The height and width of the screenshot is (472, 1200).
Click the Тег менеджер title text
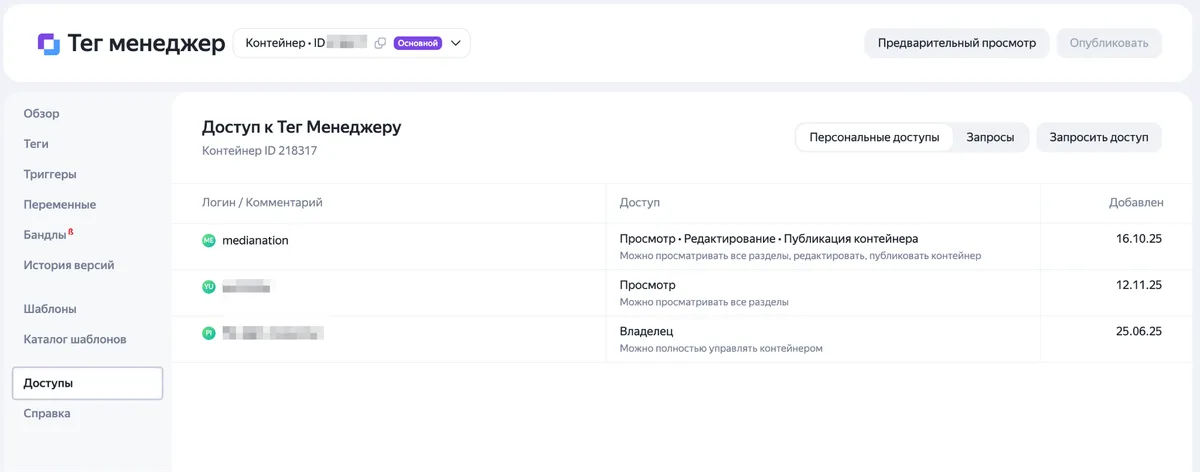pyautogui.click(x=146, y=44)
